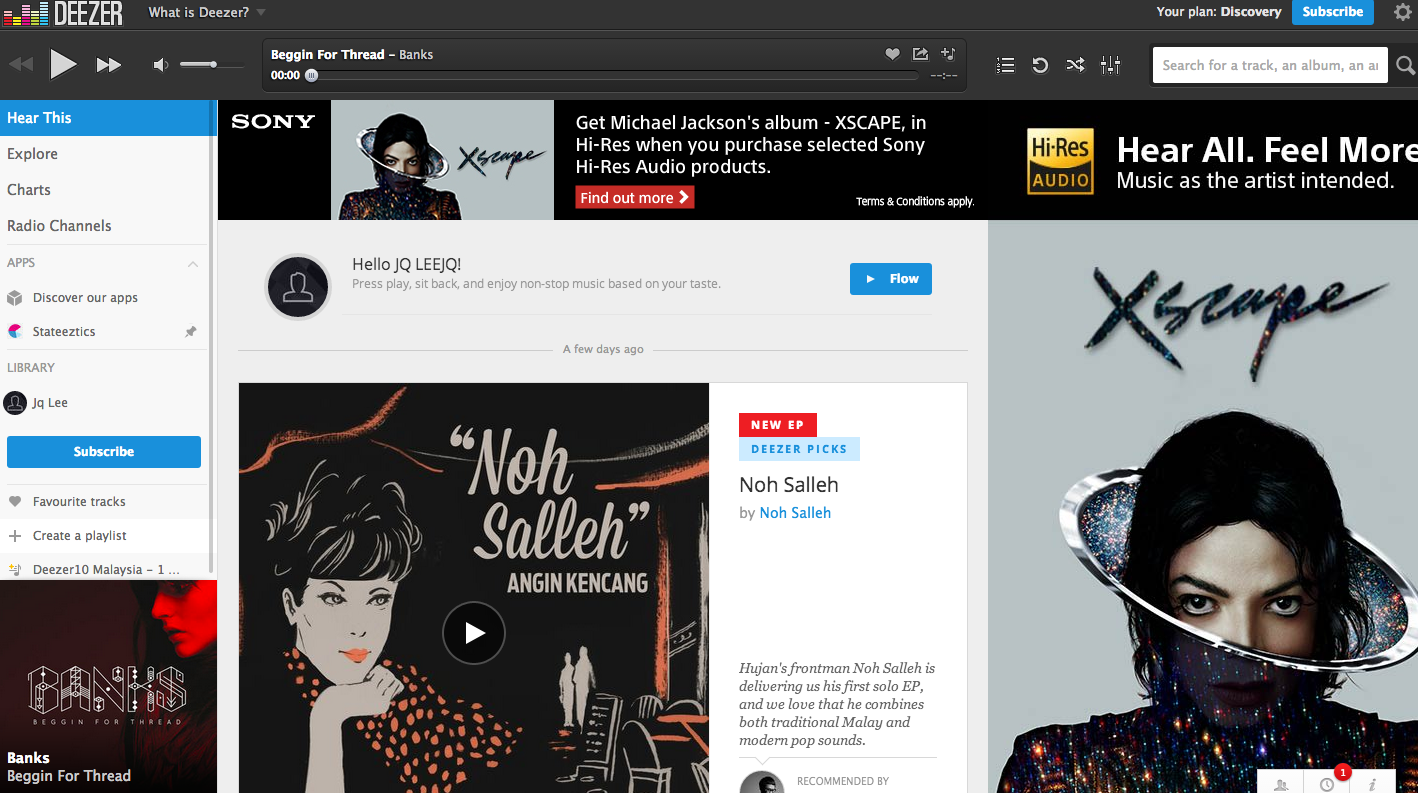
Task: Click the DEEZER PICKS tag
Action: click(799, 449)
